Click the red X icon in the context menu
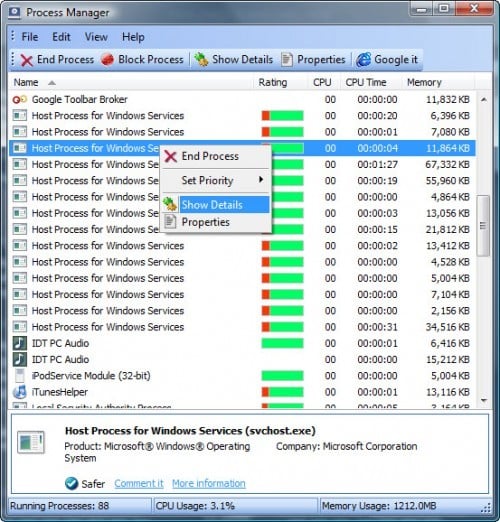500x522 pixels. [x=171, y=156]
